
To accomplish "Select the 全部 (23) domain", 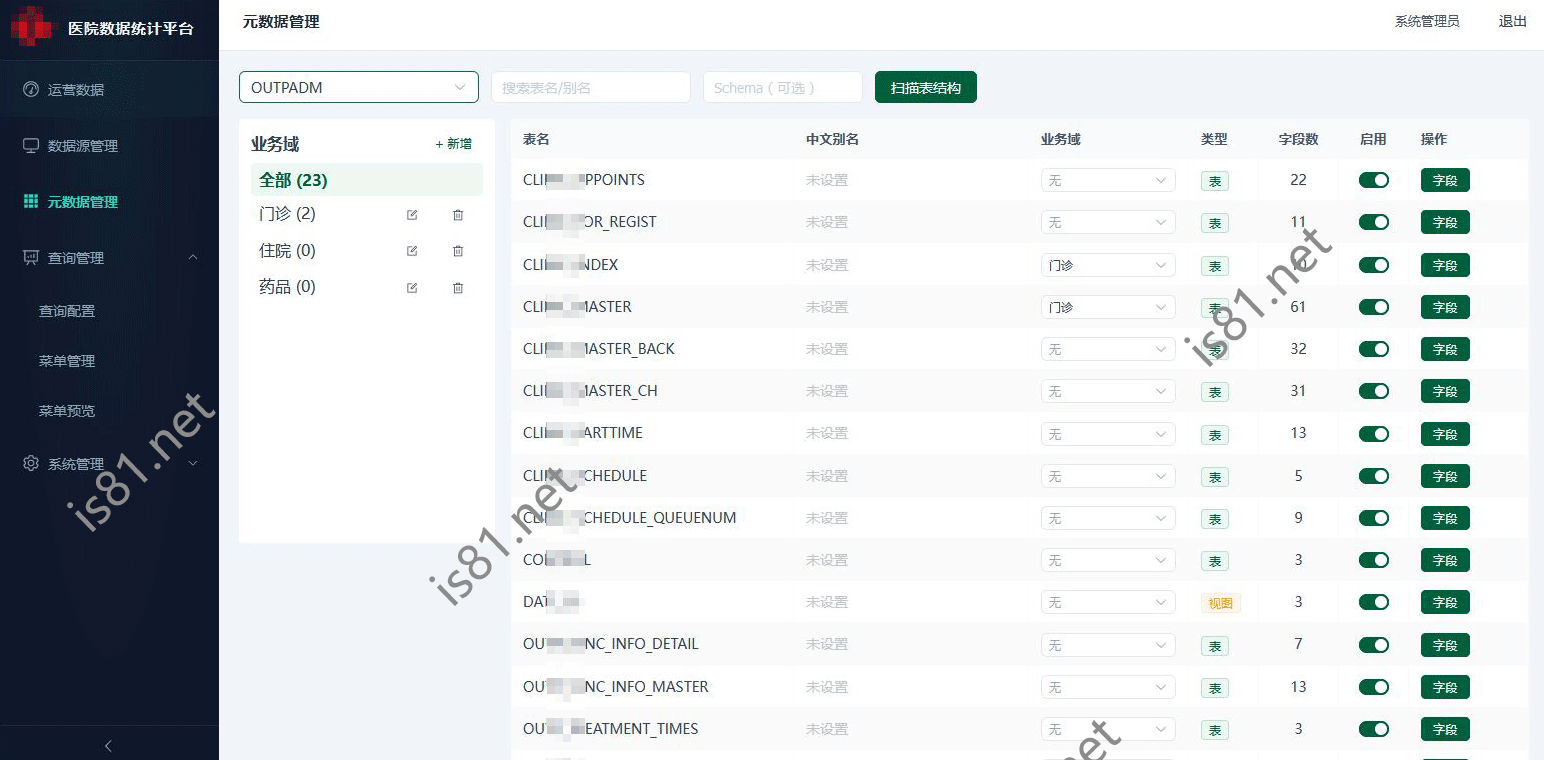I will point(366,180).
